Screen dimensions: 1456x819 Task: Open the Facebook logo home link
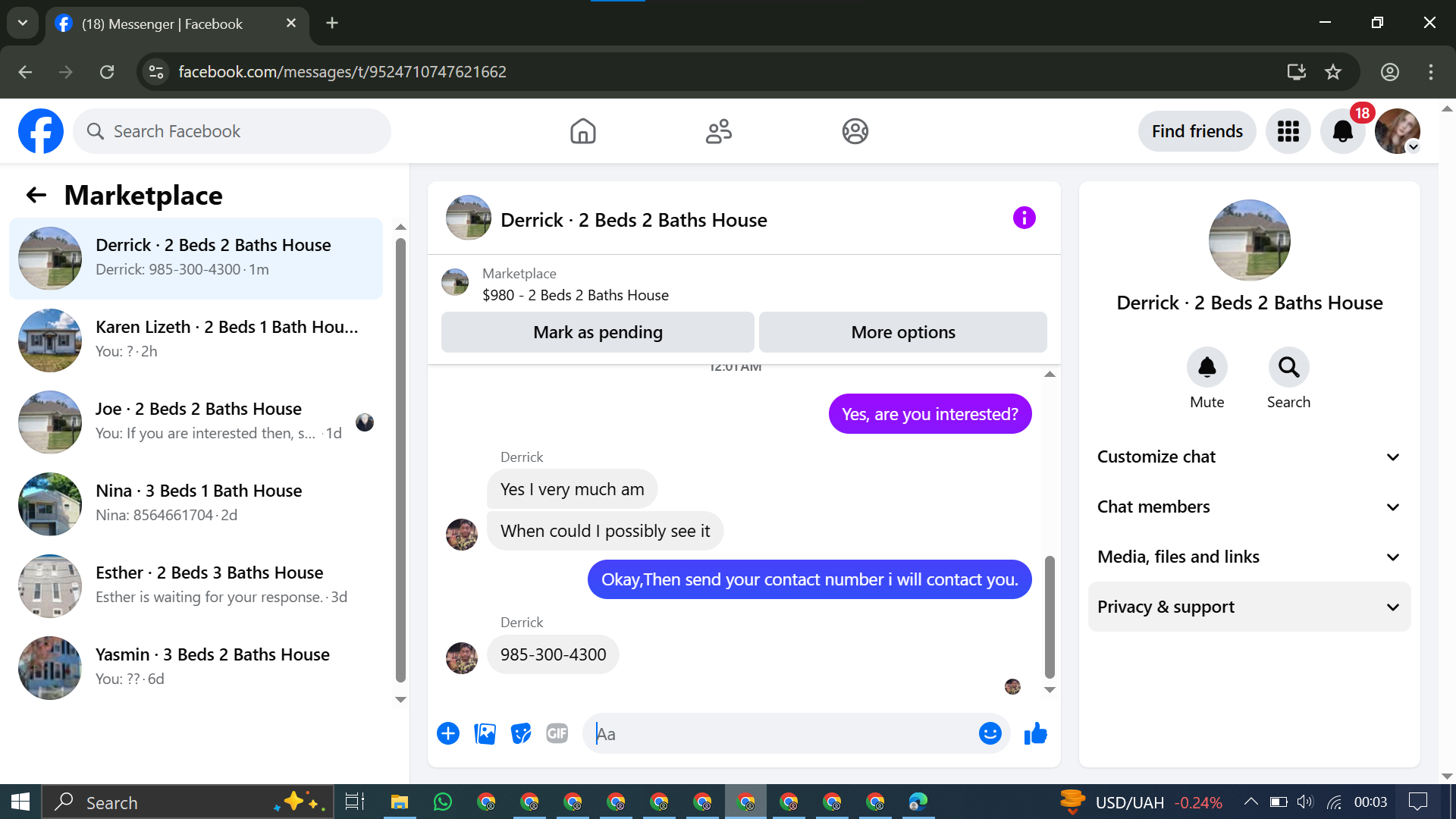click(x=41, y=131)
